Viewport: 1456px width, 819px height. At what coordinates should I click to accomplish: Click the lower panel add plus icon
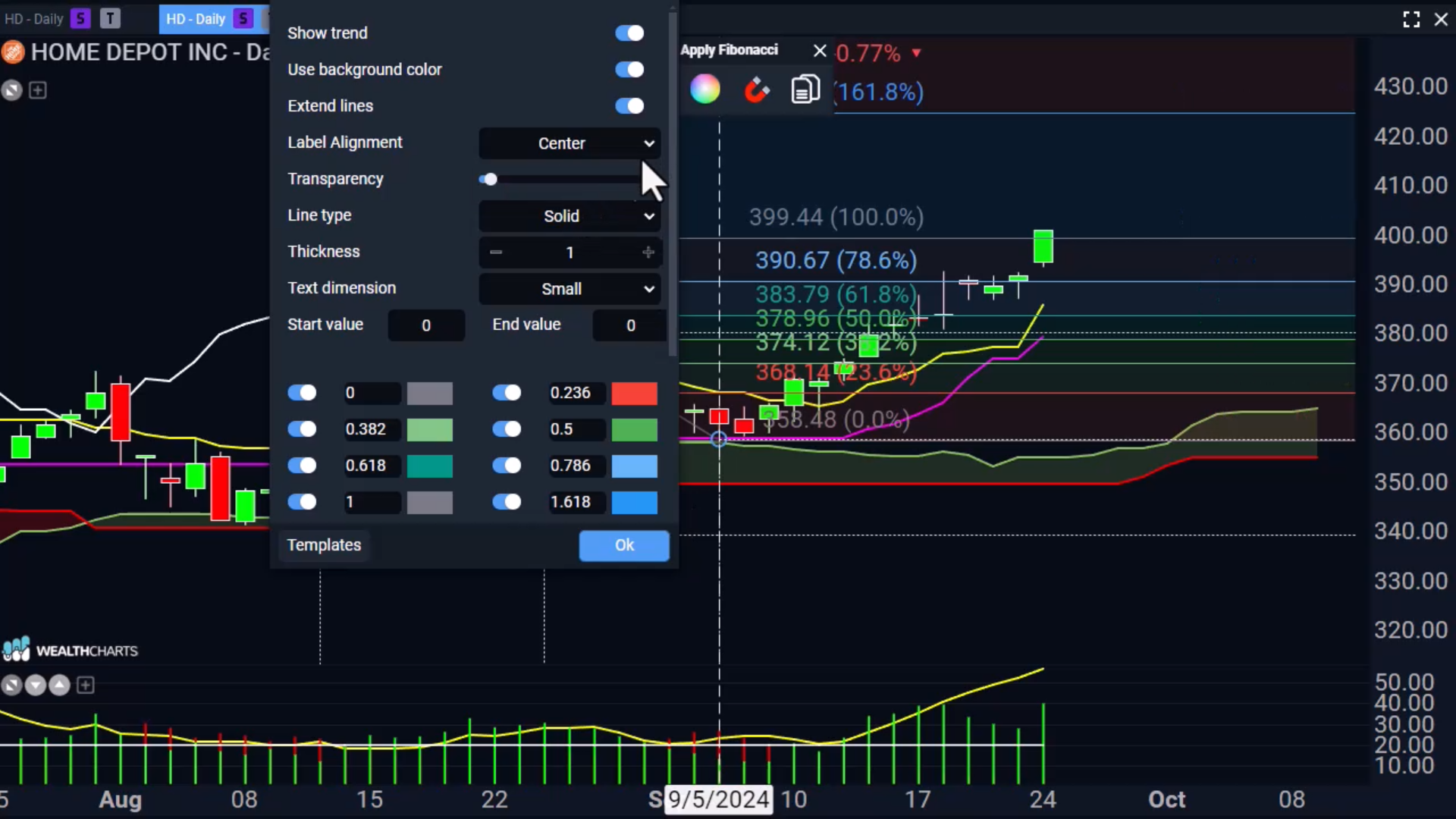pyautogui.click(x=86, y=686)
